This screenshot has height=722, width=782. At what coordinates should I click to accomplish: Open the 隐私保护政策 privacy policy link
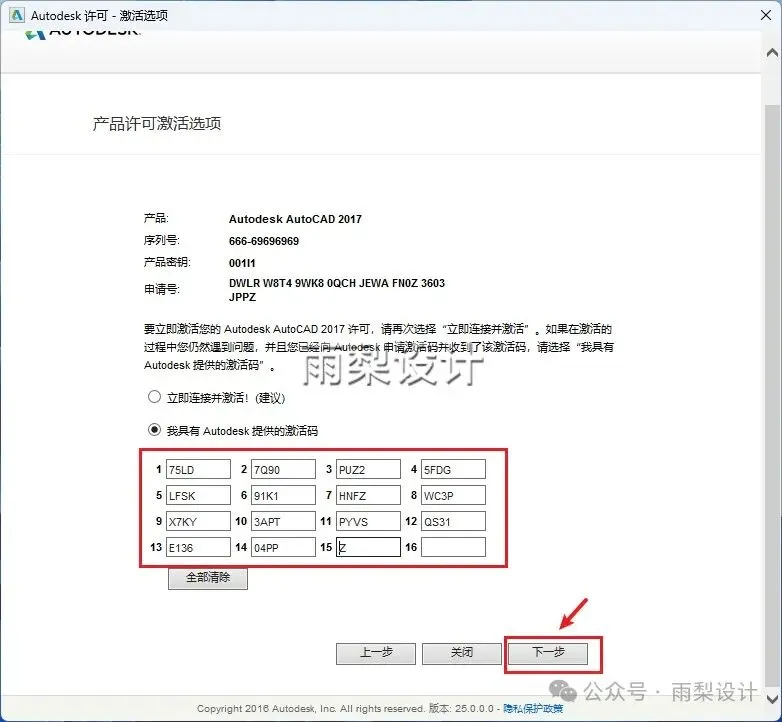(x=533, y=709)
